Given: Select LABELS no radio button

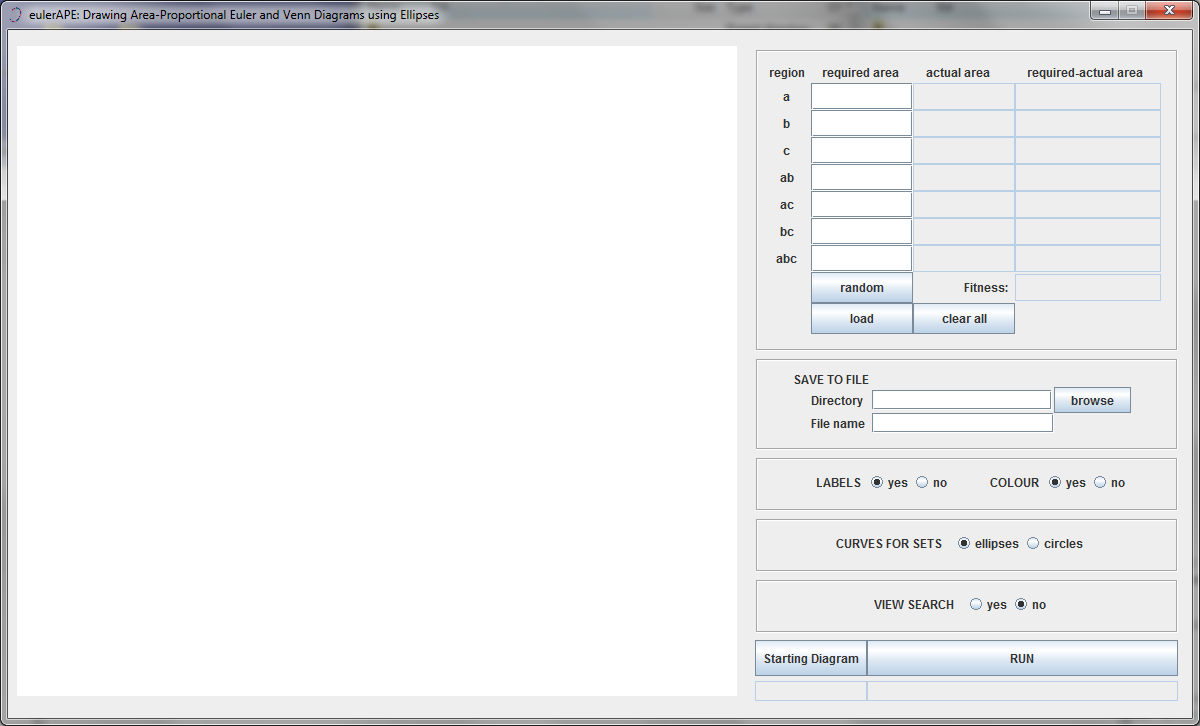Looking at the screenshot, I should pos(922,482).
